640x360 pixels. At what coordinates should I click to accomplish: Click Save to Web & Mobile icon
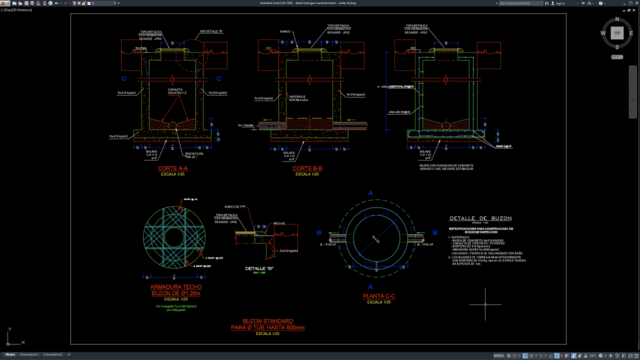44,3
